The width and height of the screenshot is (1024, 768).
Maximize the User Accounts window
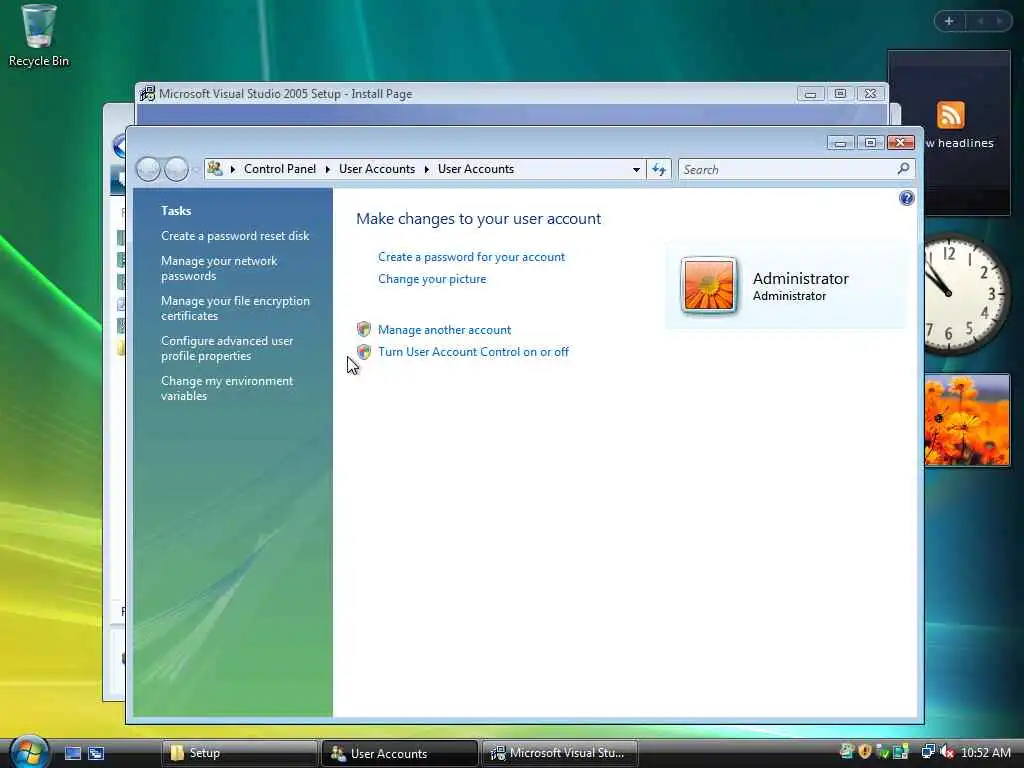871,142
